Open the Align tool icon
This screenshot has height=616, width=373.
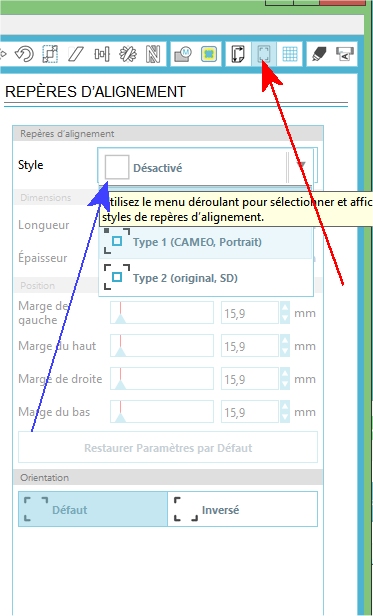click(102, 53)
